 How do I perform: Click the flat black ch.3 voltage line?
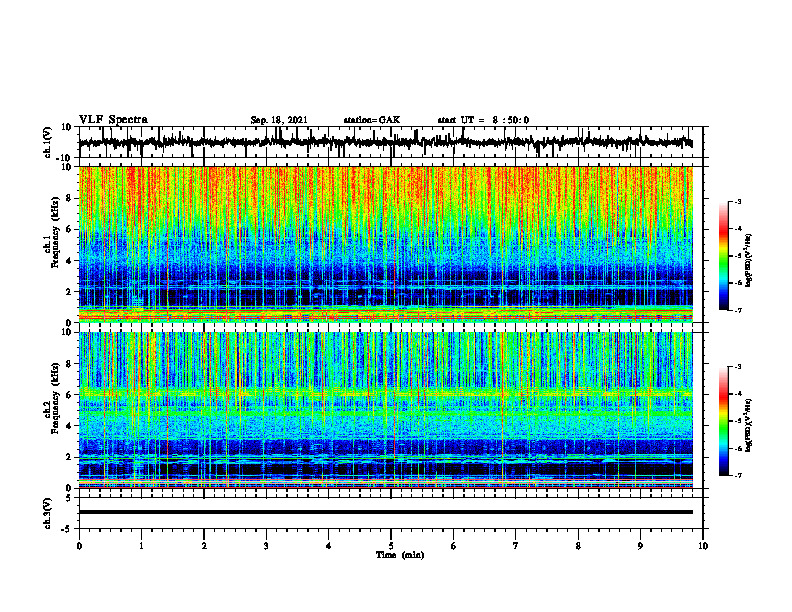tap(385, 512)
